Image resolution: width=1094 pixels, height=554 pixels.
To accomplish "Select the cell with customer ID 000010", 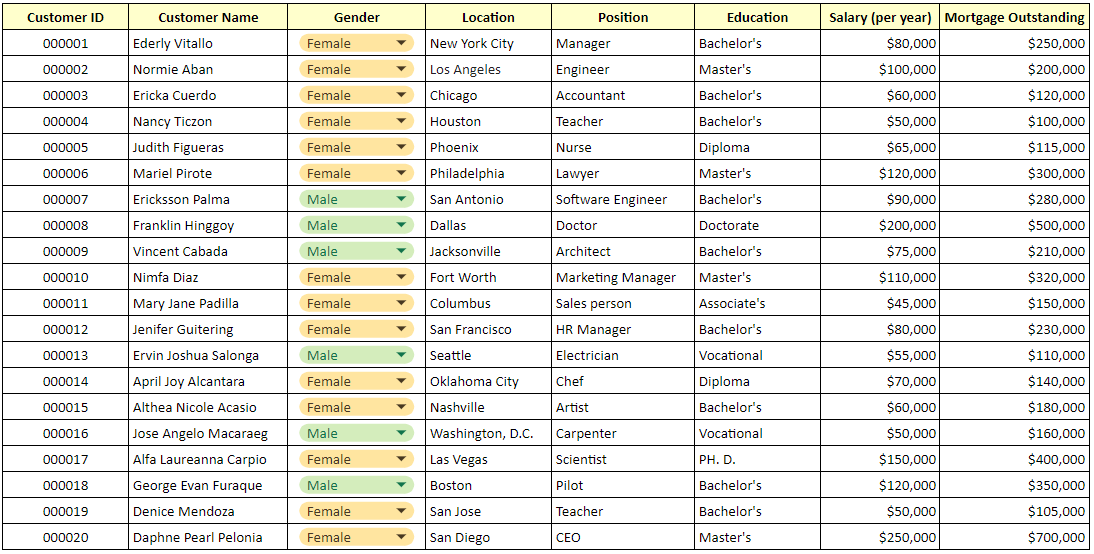I will pos(65,277).
